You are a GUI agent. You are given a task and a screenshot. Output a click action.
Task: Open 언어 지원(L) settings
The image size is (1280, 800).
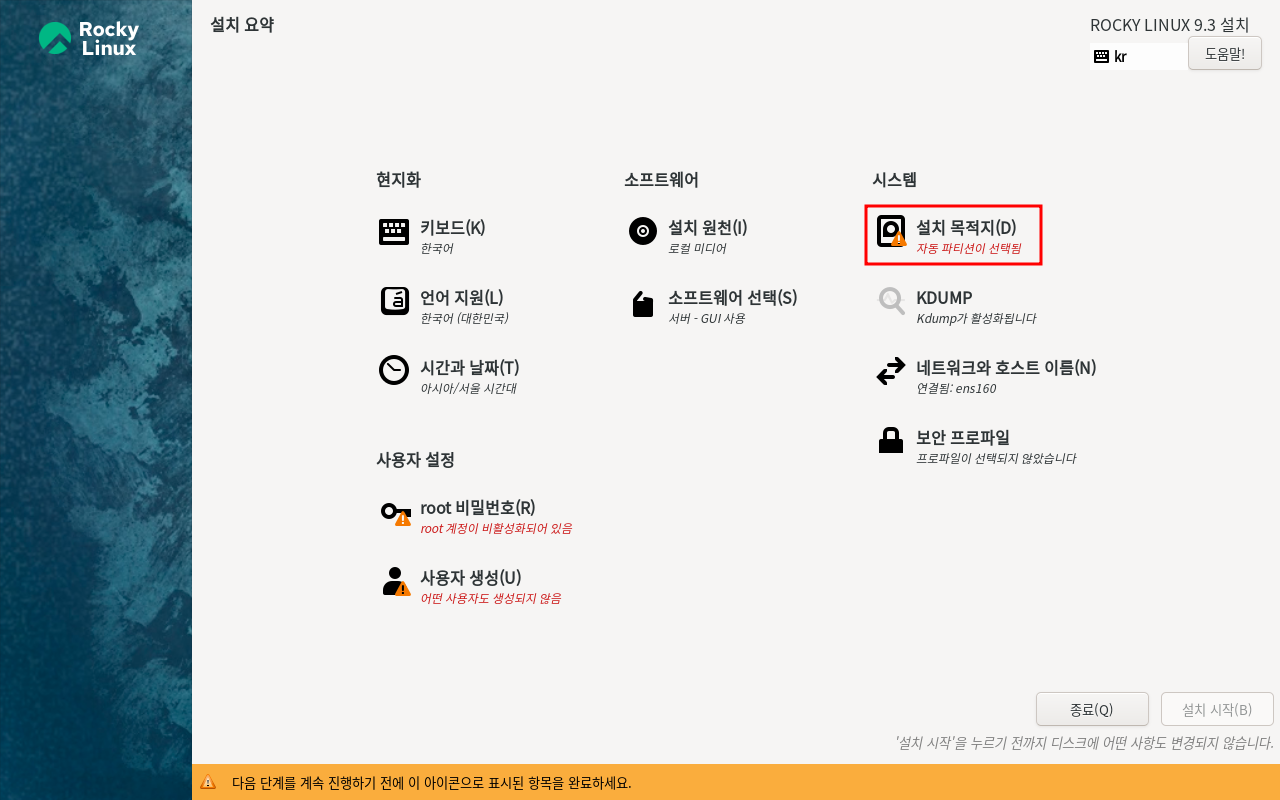(461, 297)
